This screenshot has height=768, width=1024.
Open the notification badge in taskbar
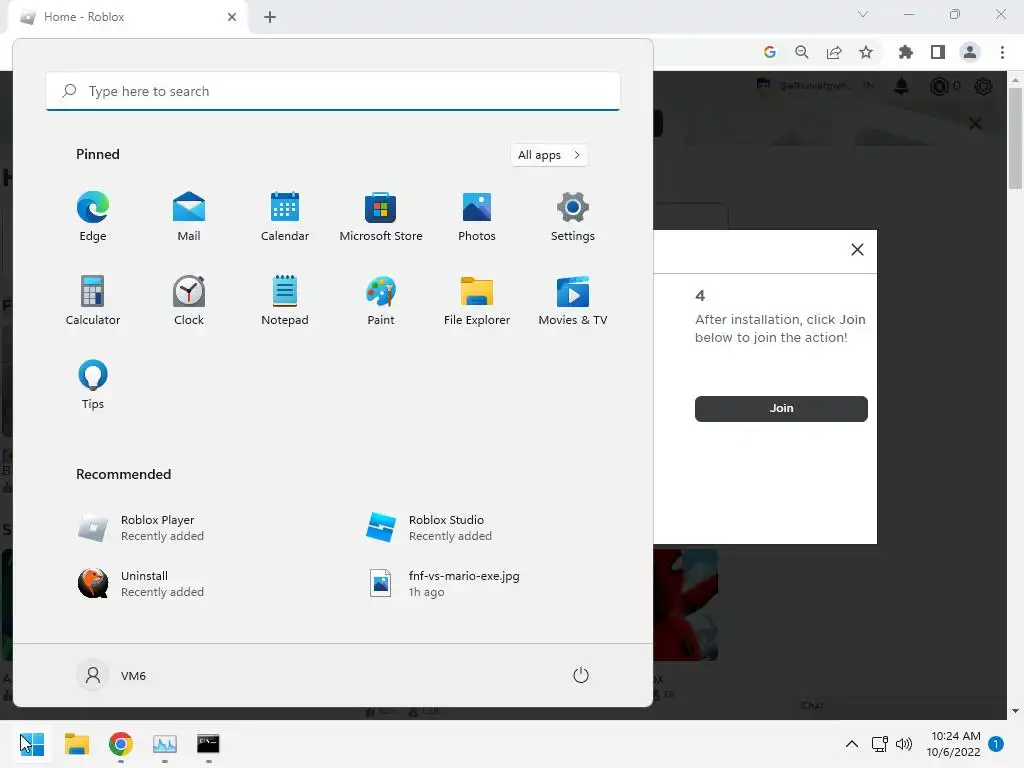pyautogui.click(x=996, y=743)
